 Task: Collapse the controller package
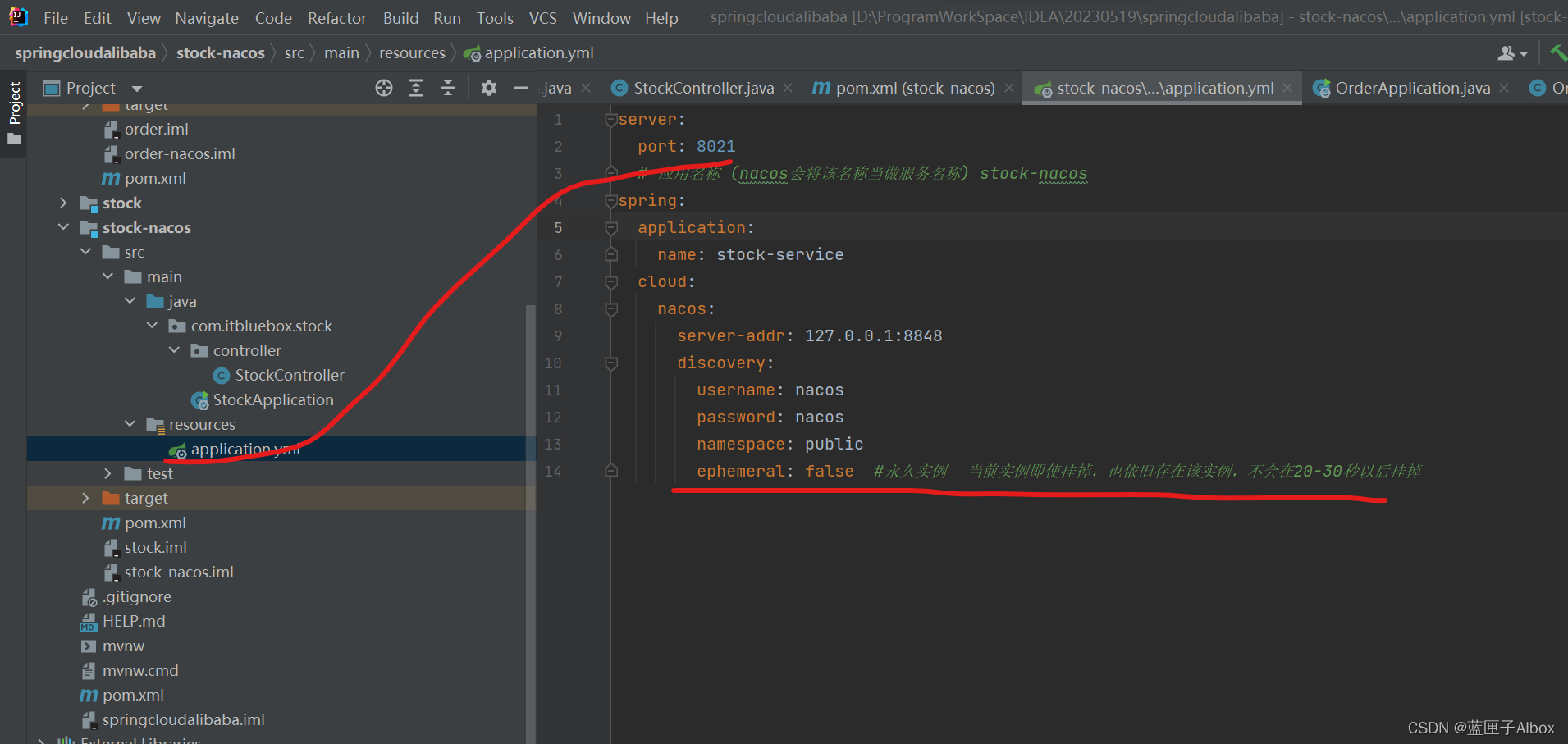(175, 350)
